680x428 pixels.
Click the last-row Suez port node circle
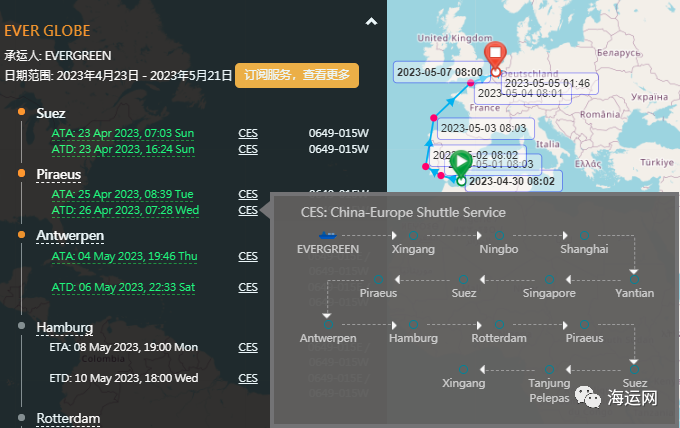pyautogui.click(x=634, y=369)
